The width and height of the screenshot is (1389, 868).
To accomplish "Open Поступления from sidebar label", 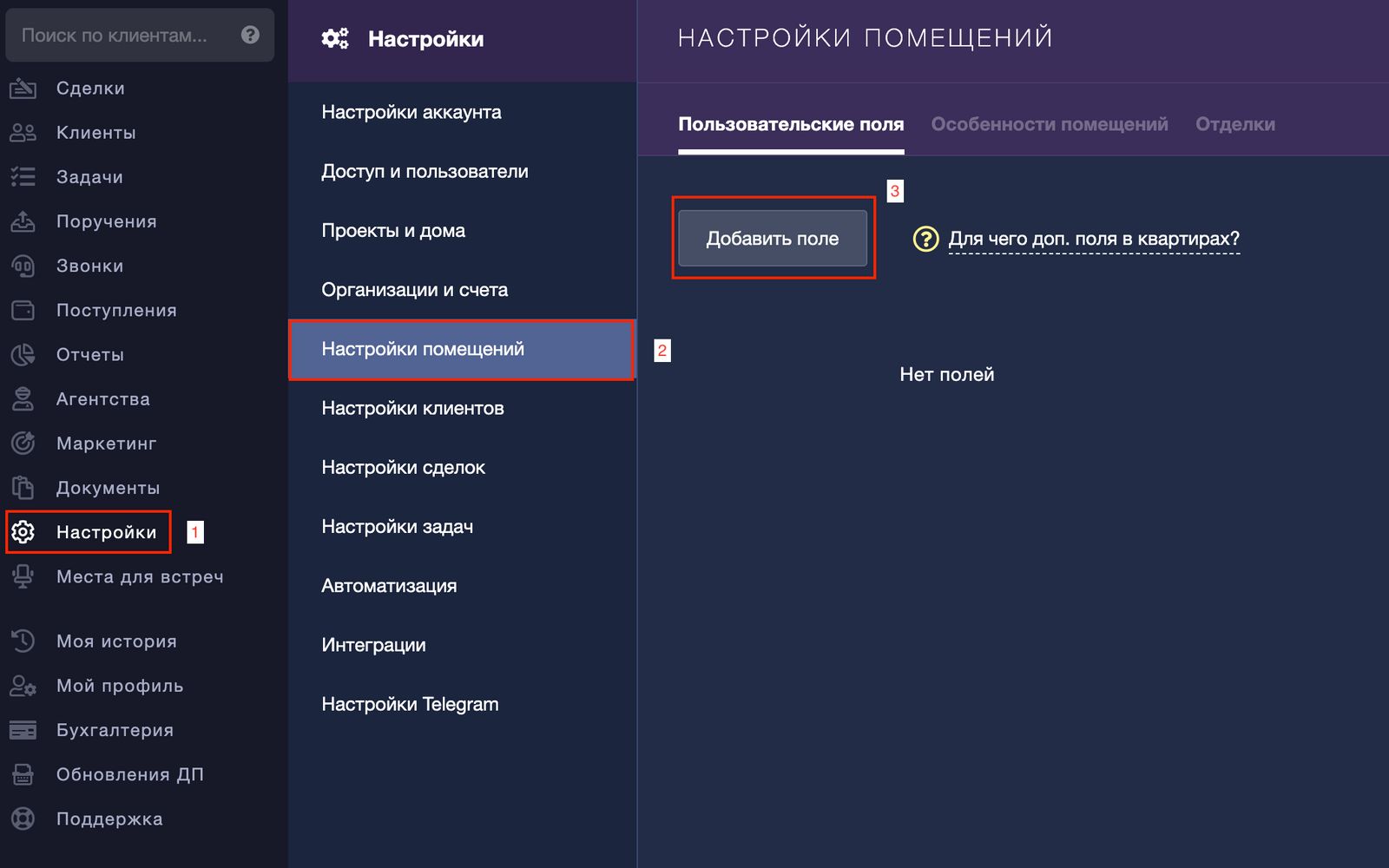I will click(116, 310).
